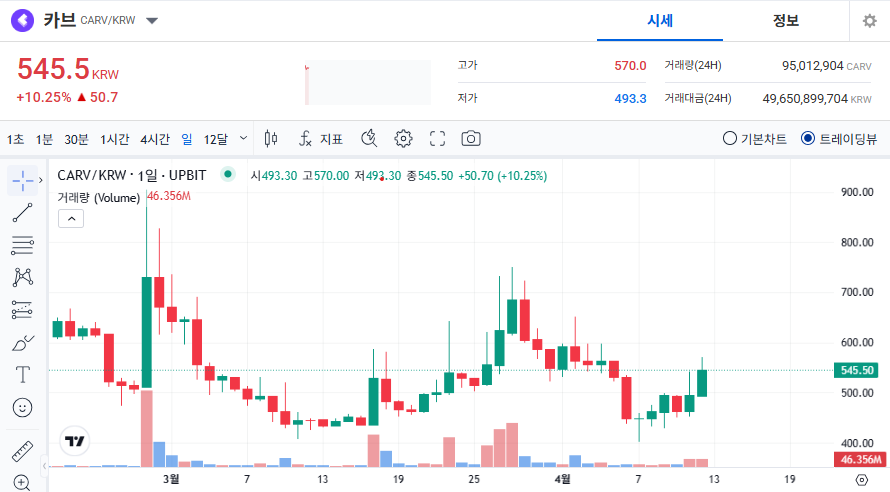Click the 3월 date axis label

click(171, 480)
